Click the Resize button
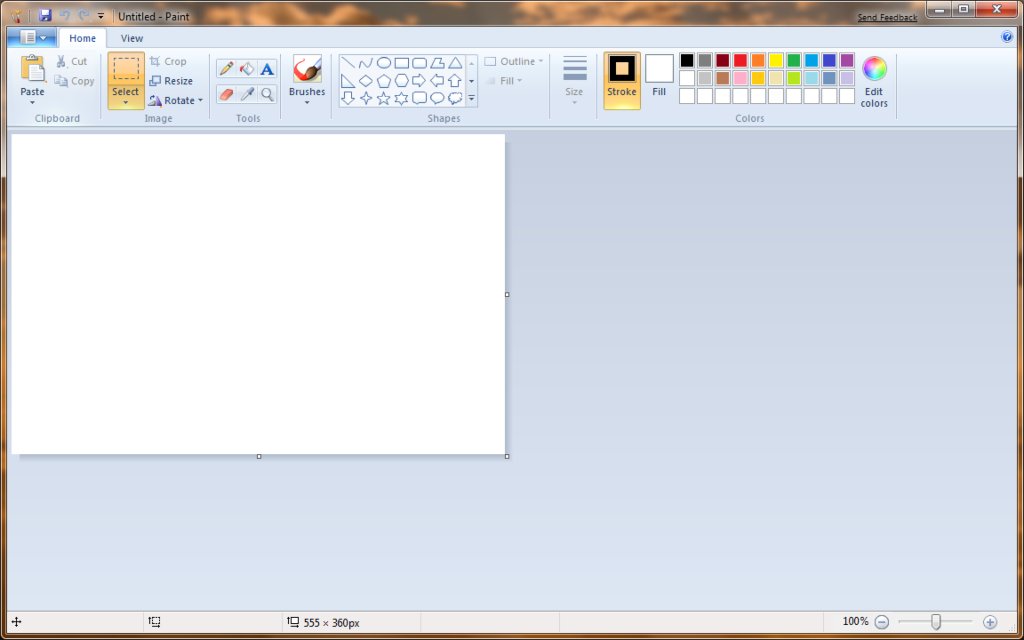This screenshot has width=1024, height=640. pyautogui.click(x=171, y=81)
